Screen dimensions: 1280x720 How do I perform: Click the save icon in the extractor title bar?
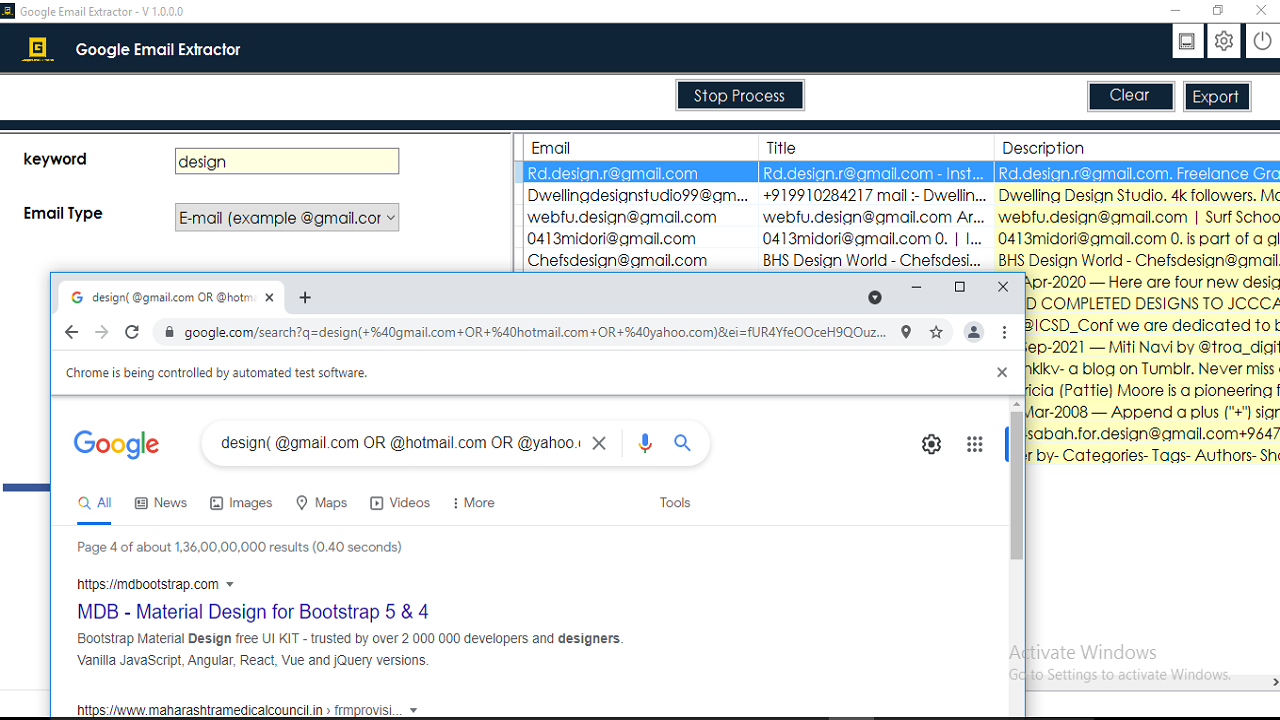tap(1187, 41)
